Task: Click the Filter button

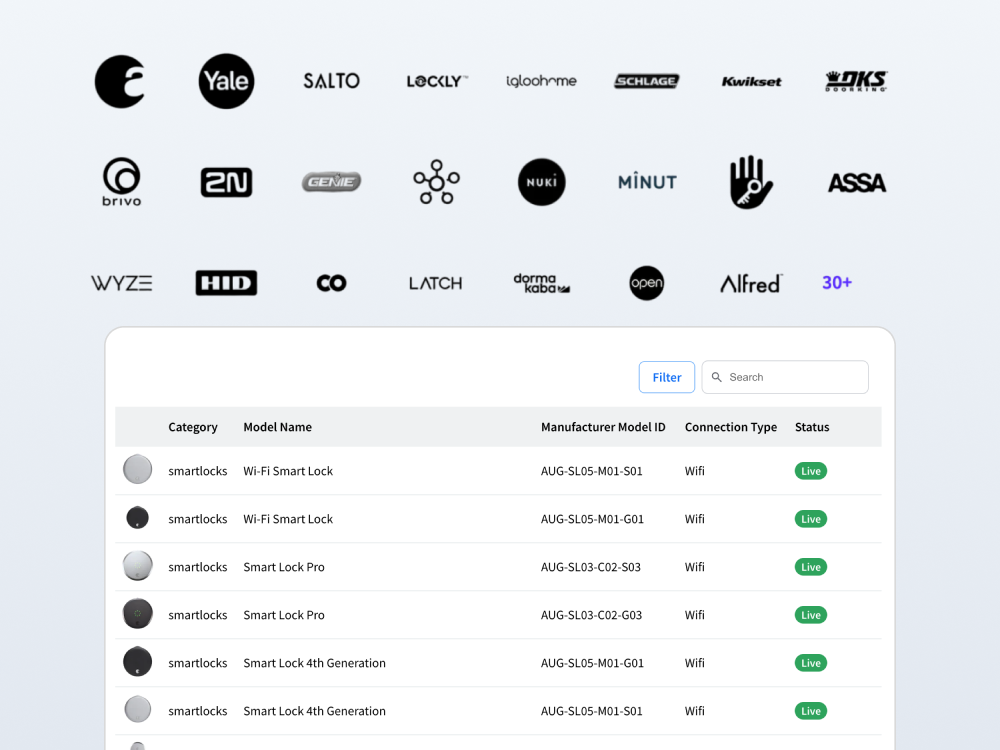Action: click(667, 377)
